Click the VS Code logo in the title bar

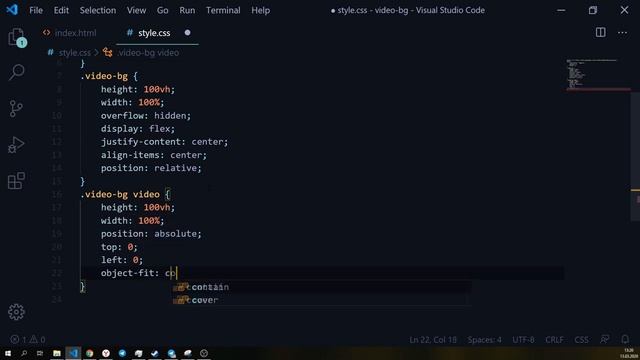click(12, 10)
